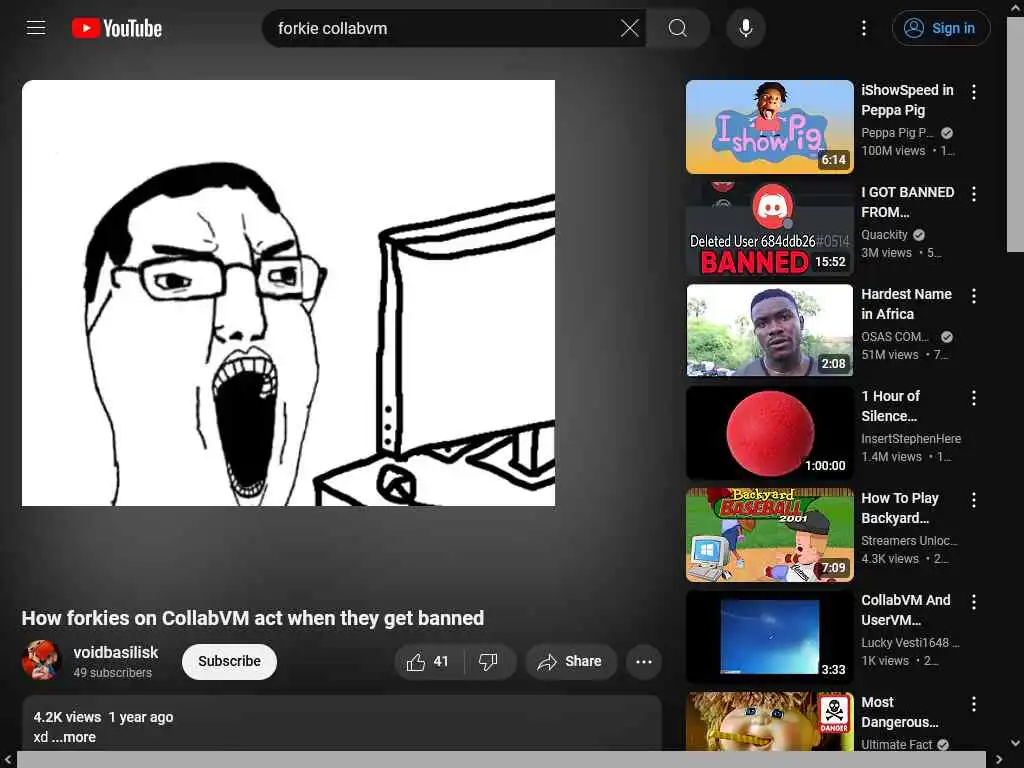Go to the YouTube home logo
Image resolution: width=1024 pixels, height=768 pixels.
coord(117,28)
